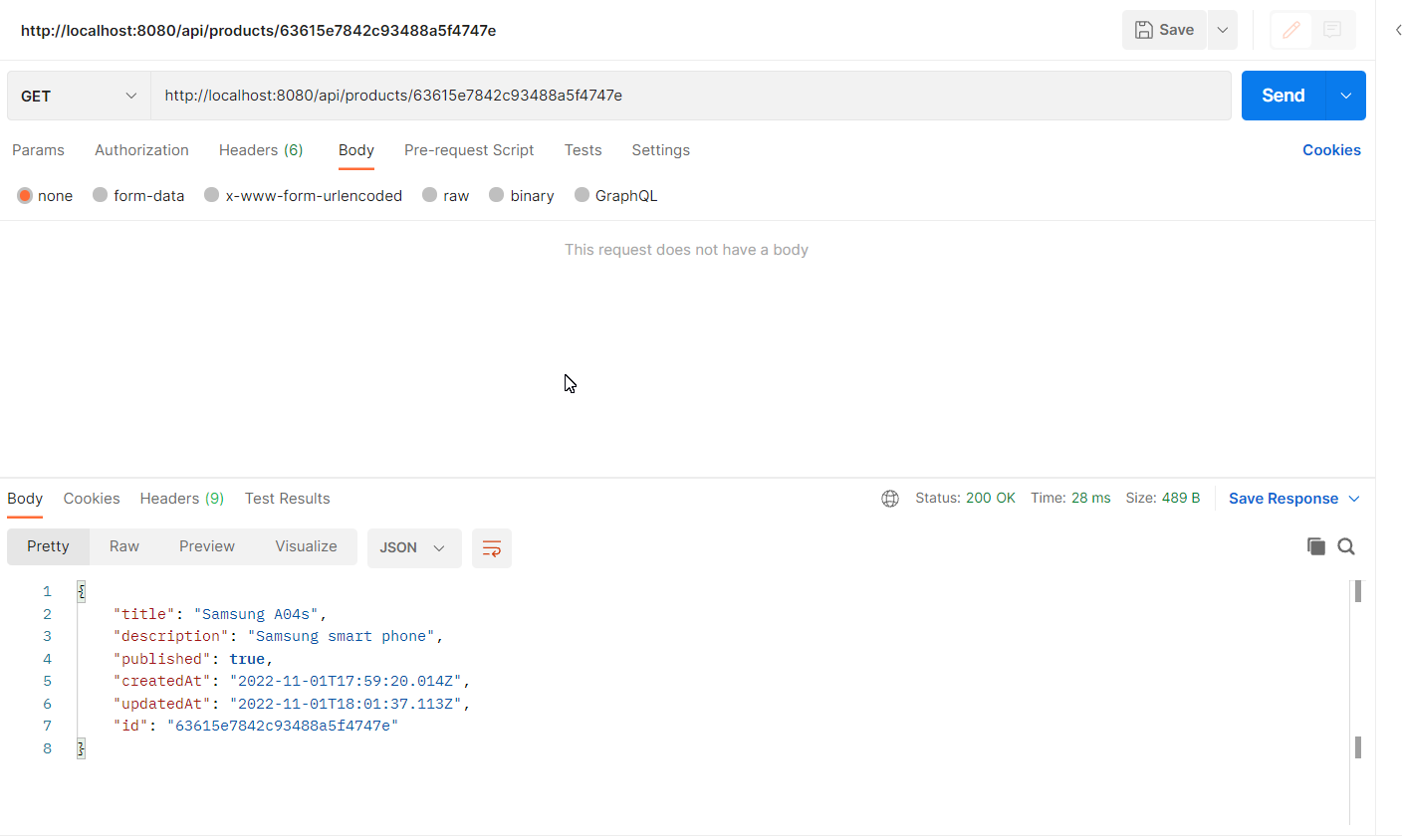Click the request title at top
Viewport: 1402px width, 840px height.
pos(259,31)
